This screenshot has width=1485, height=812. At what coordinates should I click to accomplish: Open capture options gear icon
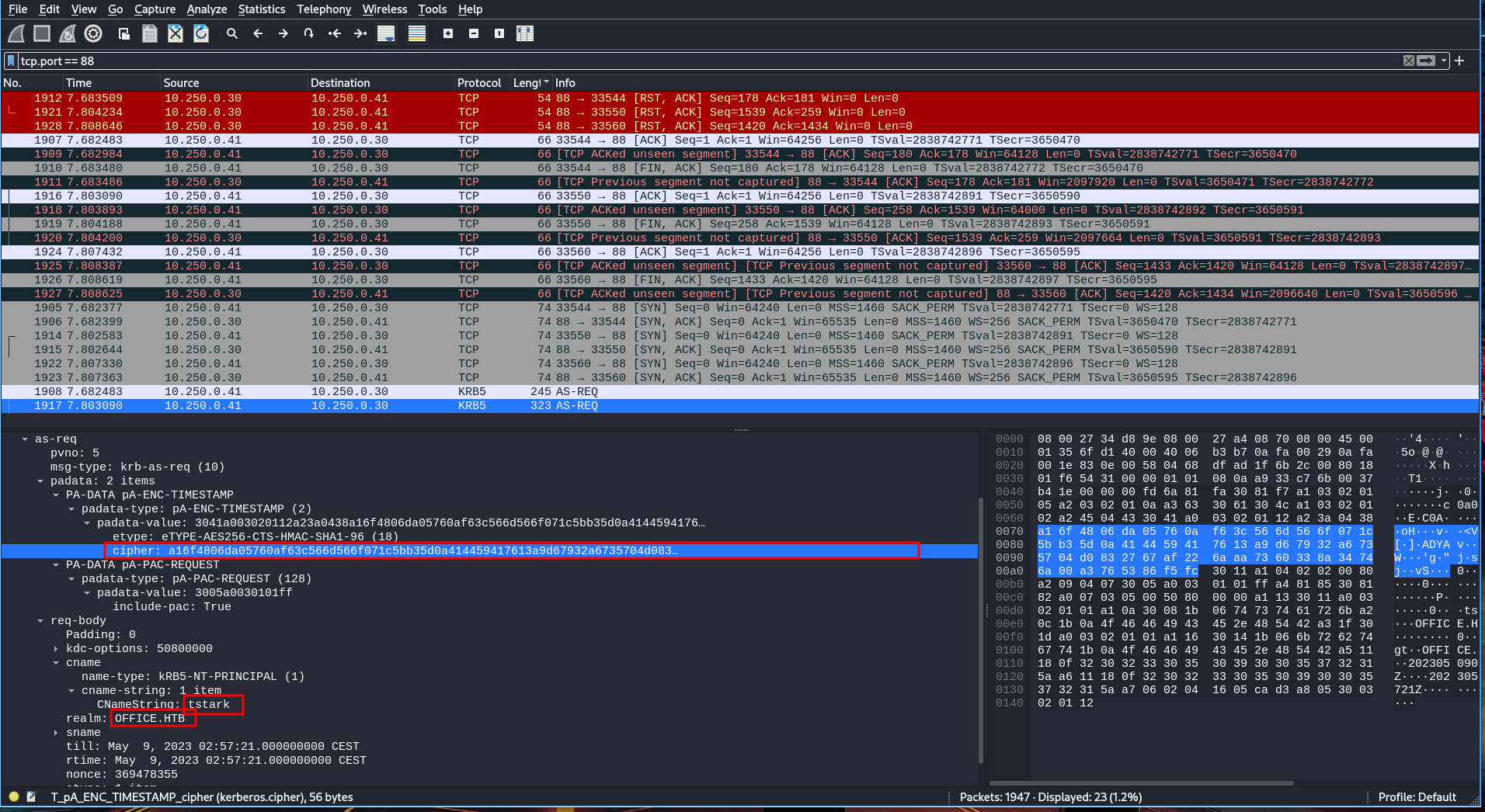[x=93, y=33]
